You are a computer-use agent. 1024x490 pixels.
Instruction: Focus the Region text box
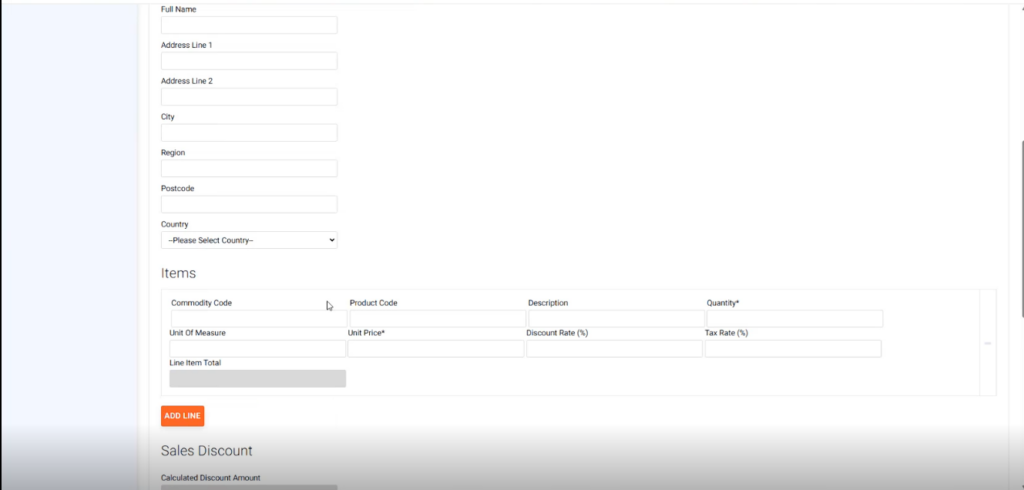pyautogui.click(x=249, y=169)
